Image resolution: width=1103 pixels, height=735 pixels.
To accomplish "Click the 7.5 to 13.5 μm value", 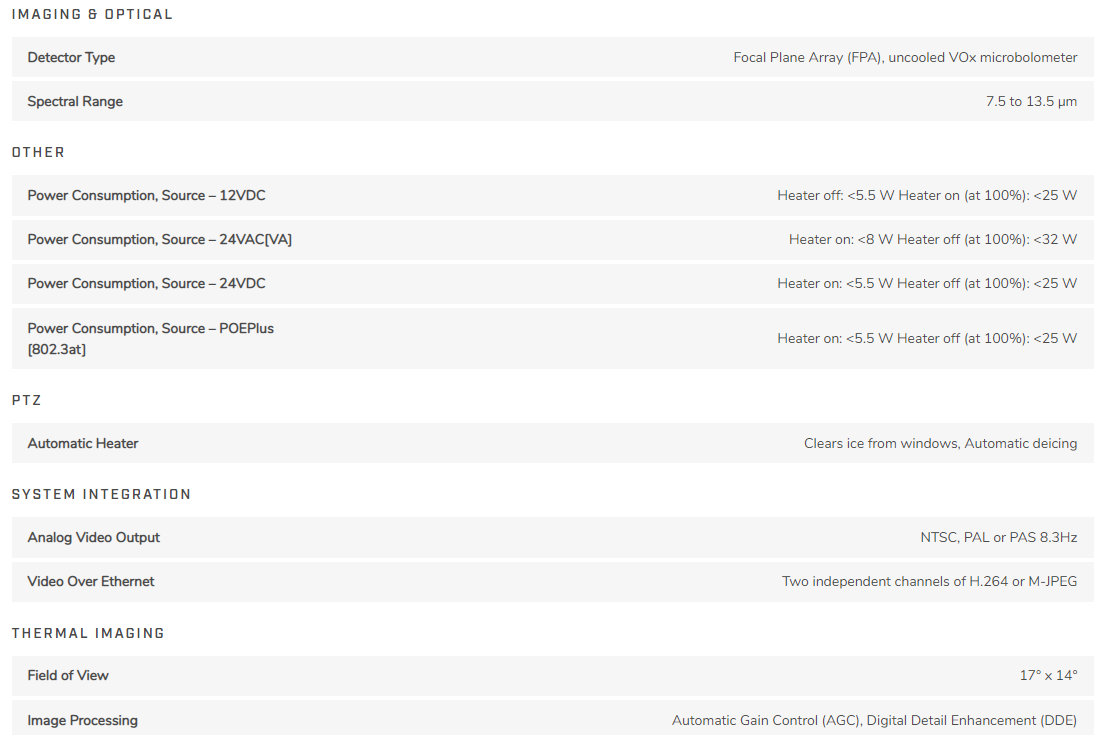I will [1031, 101].
